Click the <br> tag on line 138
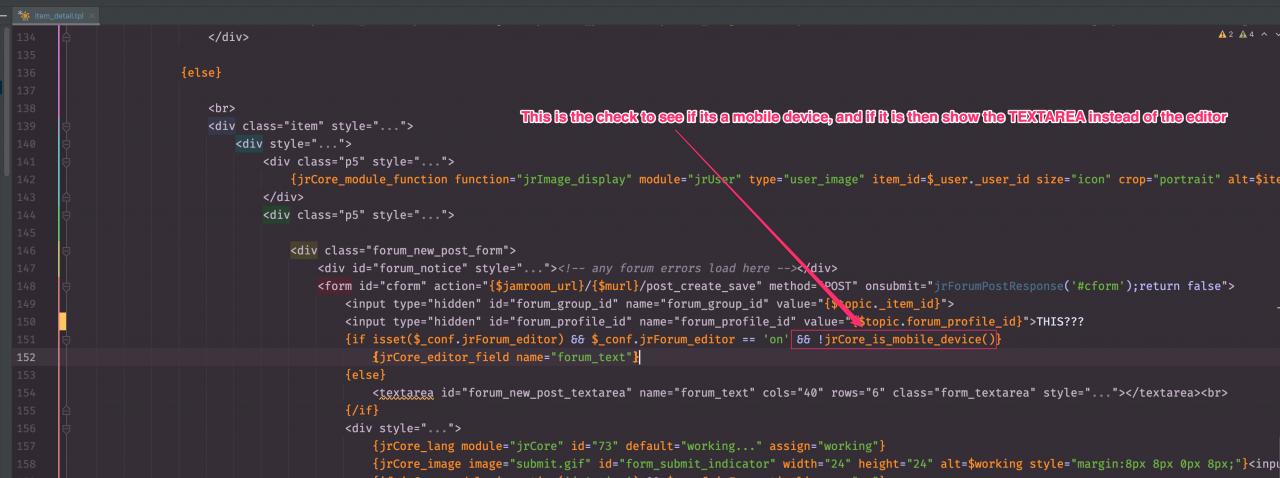 [222, 109]
